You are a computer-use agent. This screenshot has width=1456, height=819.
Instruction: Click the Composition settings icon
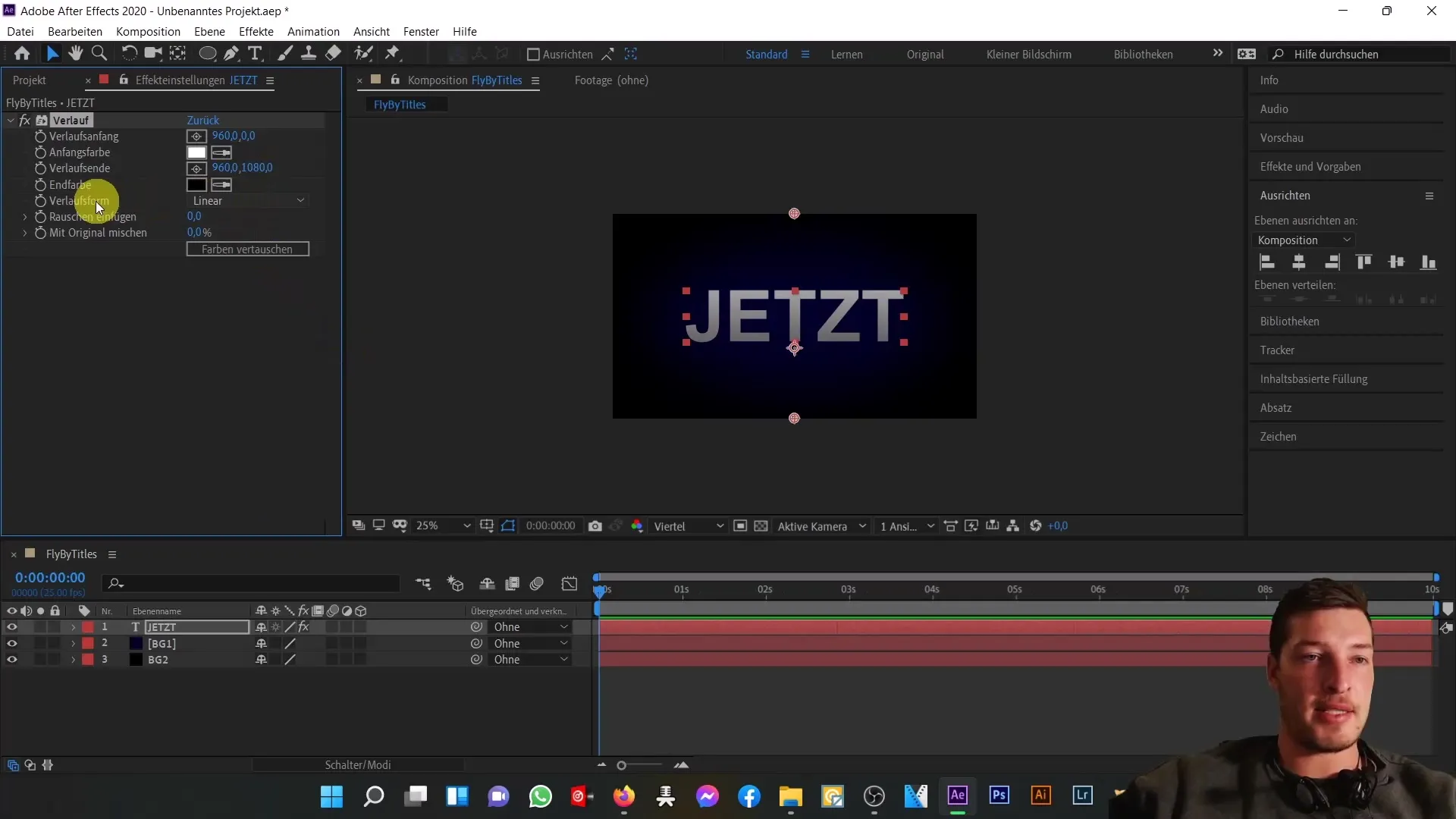[x=377, y=80]
